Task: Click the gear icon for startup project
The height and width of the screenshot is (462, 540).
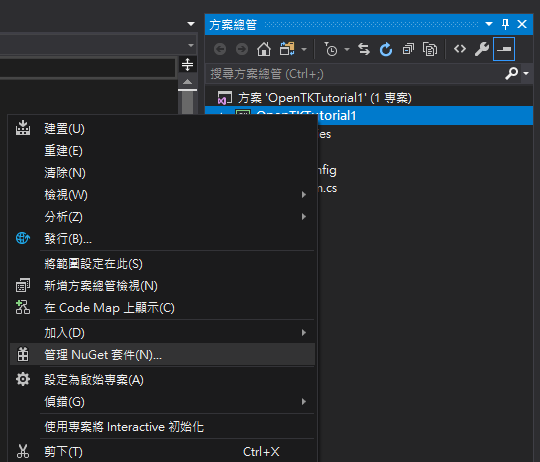Action: tap(23, 379)
